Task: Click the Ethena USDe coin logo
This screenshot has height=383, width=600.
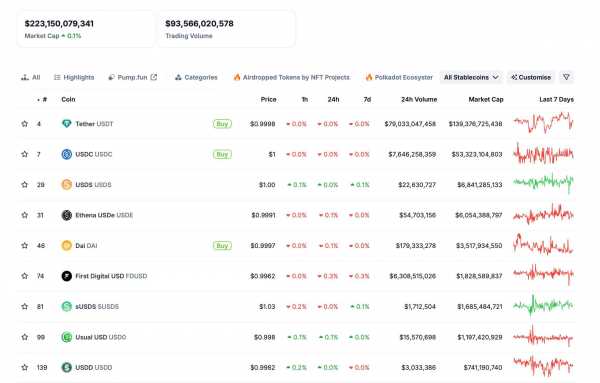Action: click(67, 215)
